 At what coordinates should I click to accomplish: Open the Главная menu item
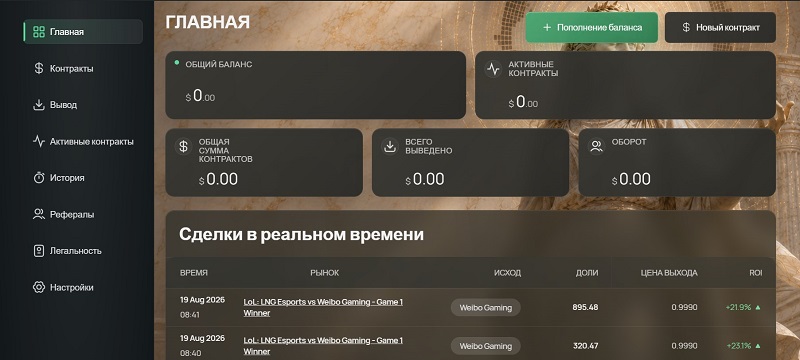click(83, 32)
